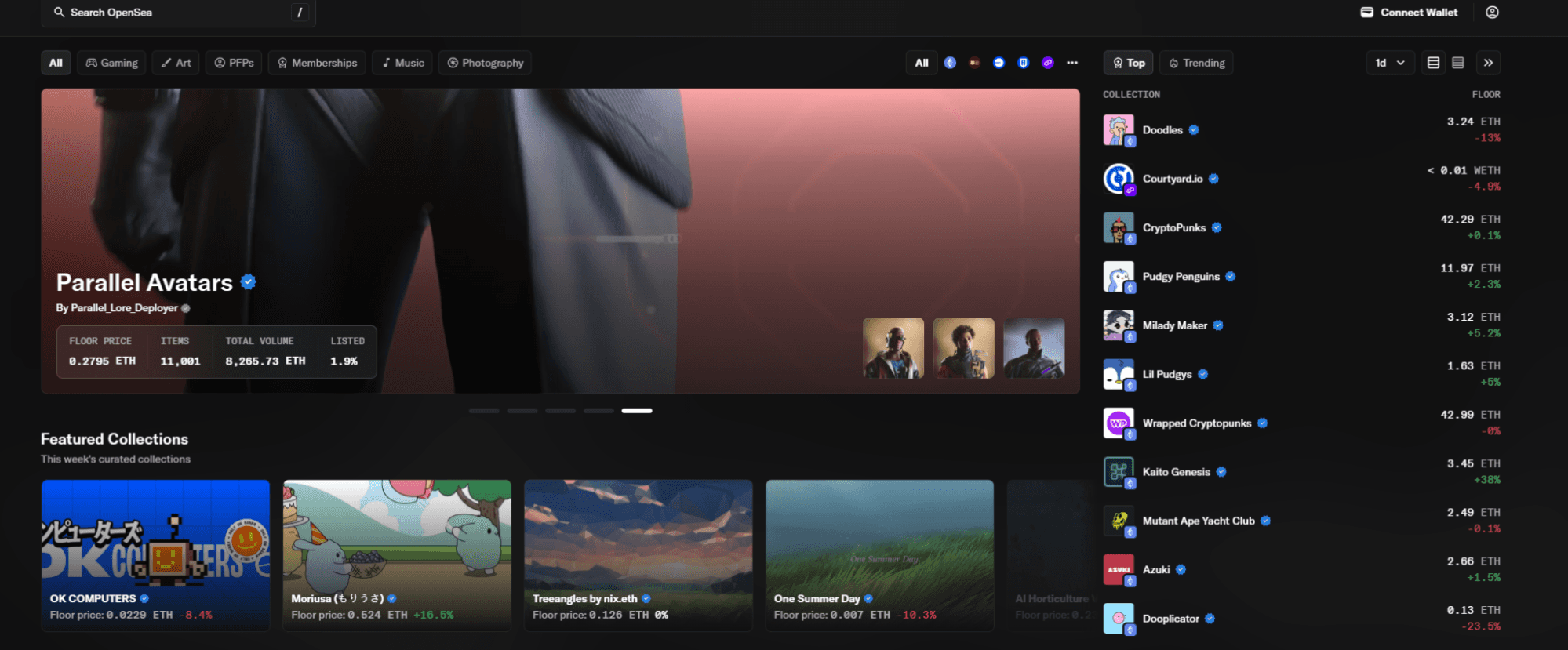Select the All category tab
Image resolution: width=1568 pixels, height=650 pixels.
click(56, 63)
